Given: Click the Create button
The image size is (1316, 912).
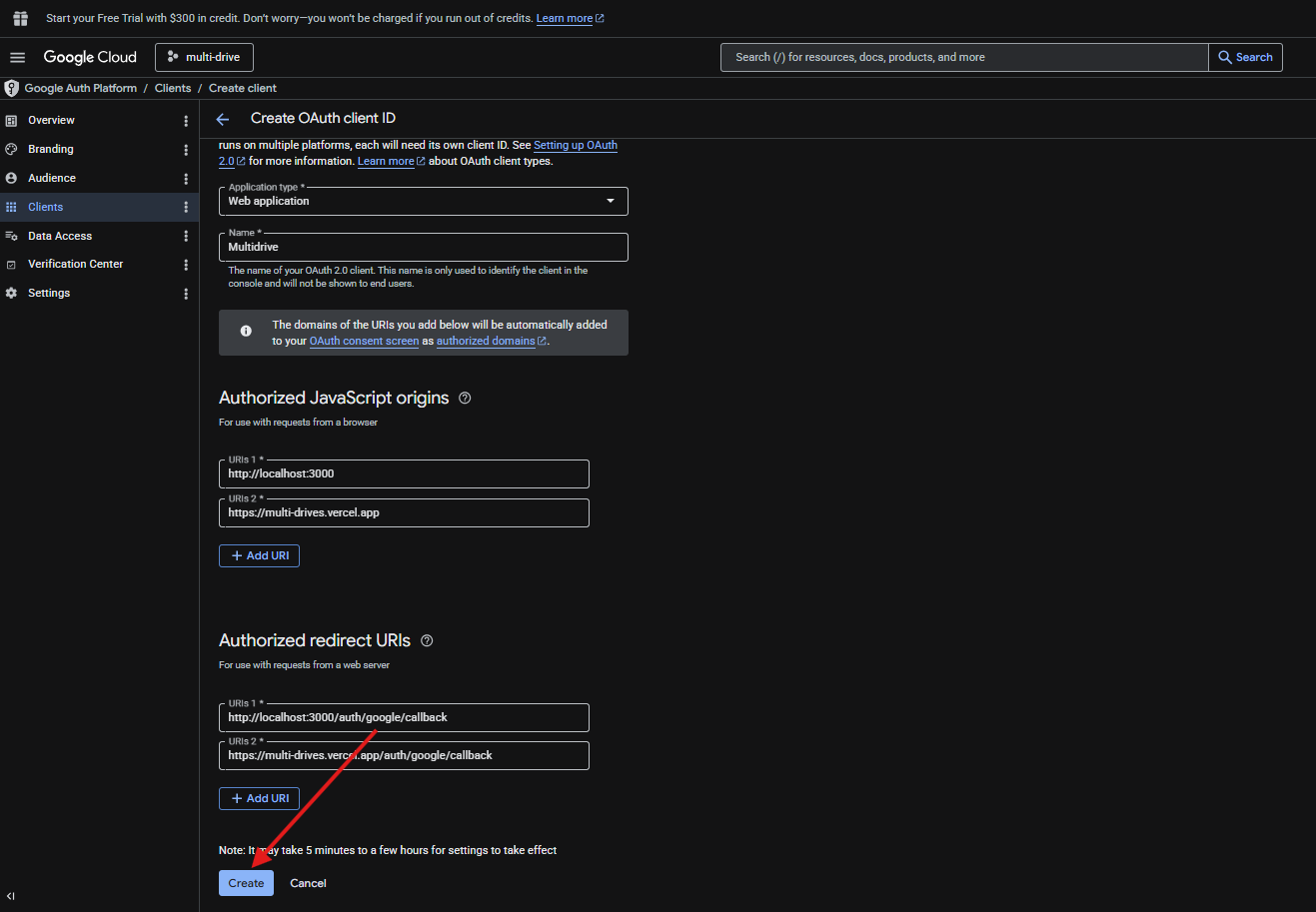Looking at the screenshot, I should point(246,883).
